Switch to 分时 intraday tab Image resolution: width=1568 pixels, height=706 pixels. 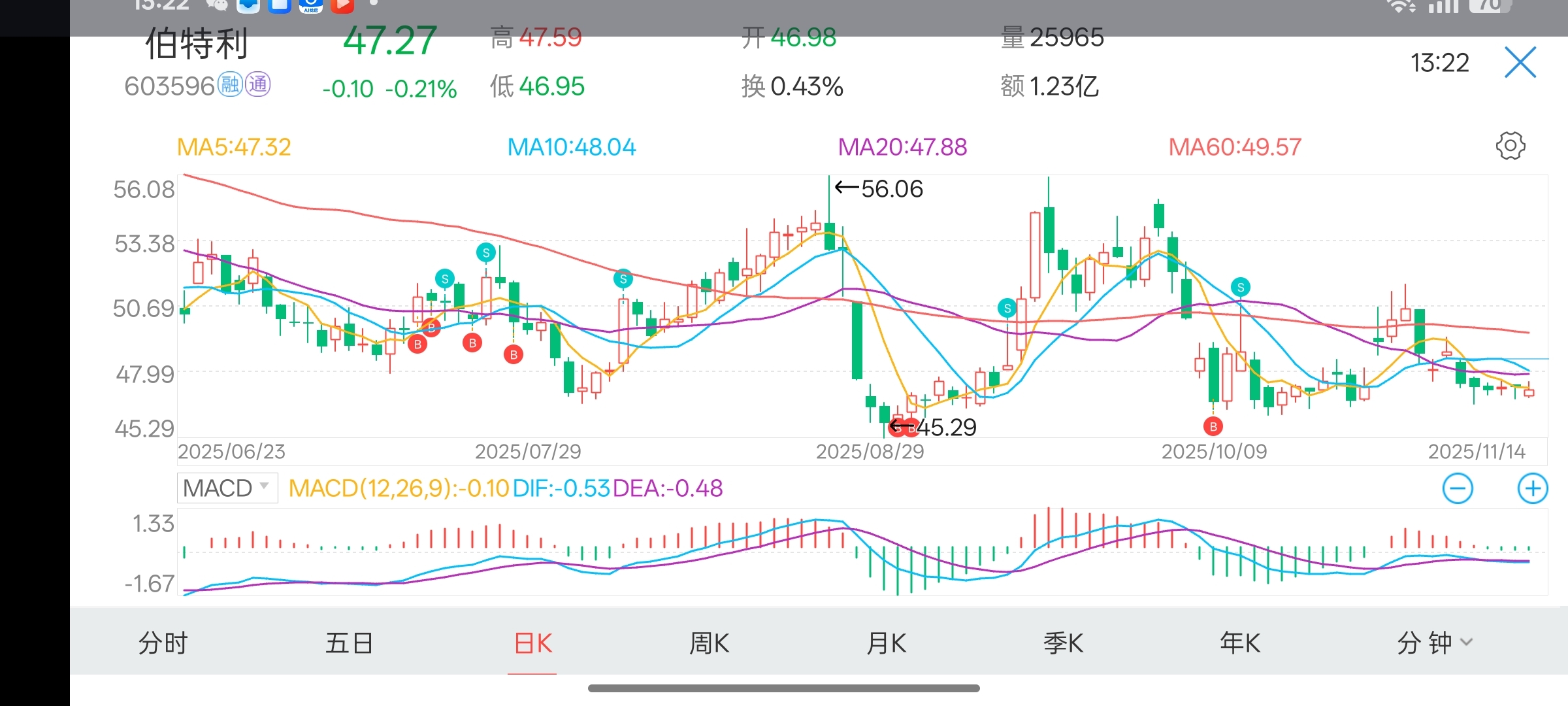[163, 643]
